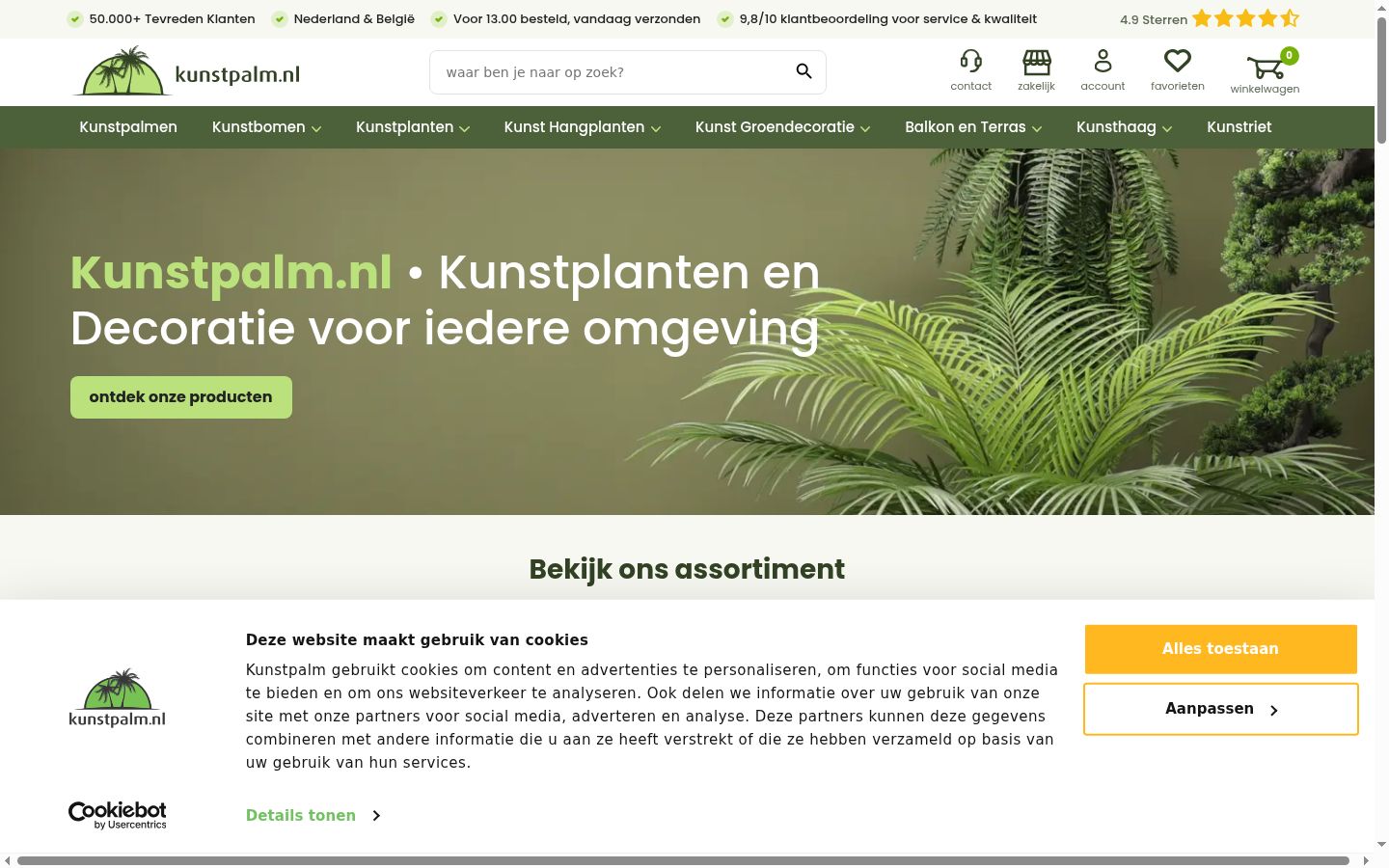Click the horizontal scrollbar at the bottom
The image size is (1389, 868).
[x=683, y=860]
